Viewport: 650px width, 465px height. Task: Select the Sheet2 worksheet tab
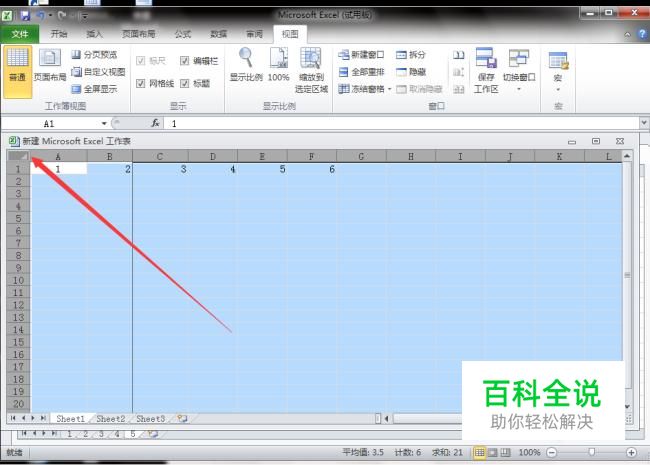[111, 419]
